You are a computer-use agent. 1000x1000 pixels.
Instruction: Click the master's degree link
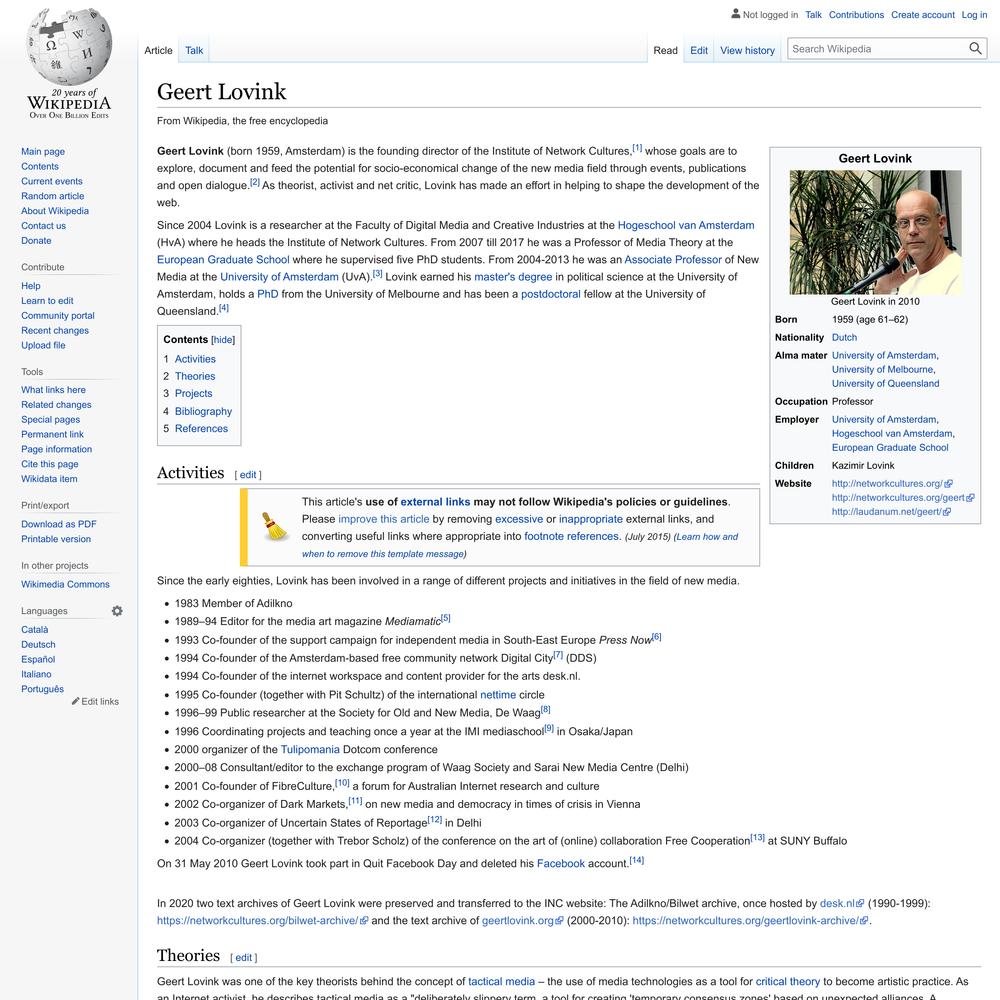pyautogui.click(x=513, y=277)
